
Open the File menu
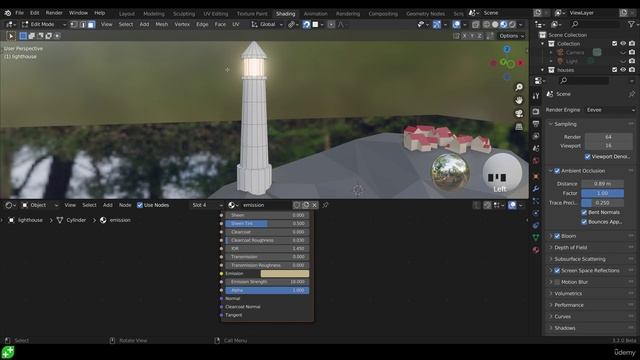[19, 13]
